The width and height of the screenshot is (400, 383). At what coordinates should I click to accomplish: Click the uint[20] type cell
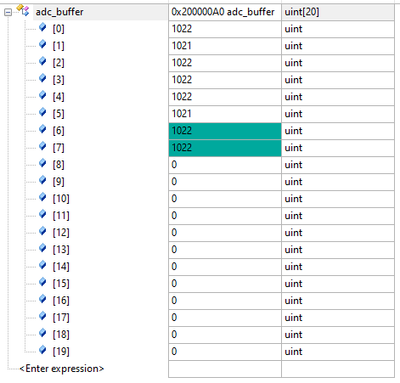pos(338,12)
